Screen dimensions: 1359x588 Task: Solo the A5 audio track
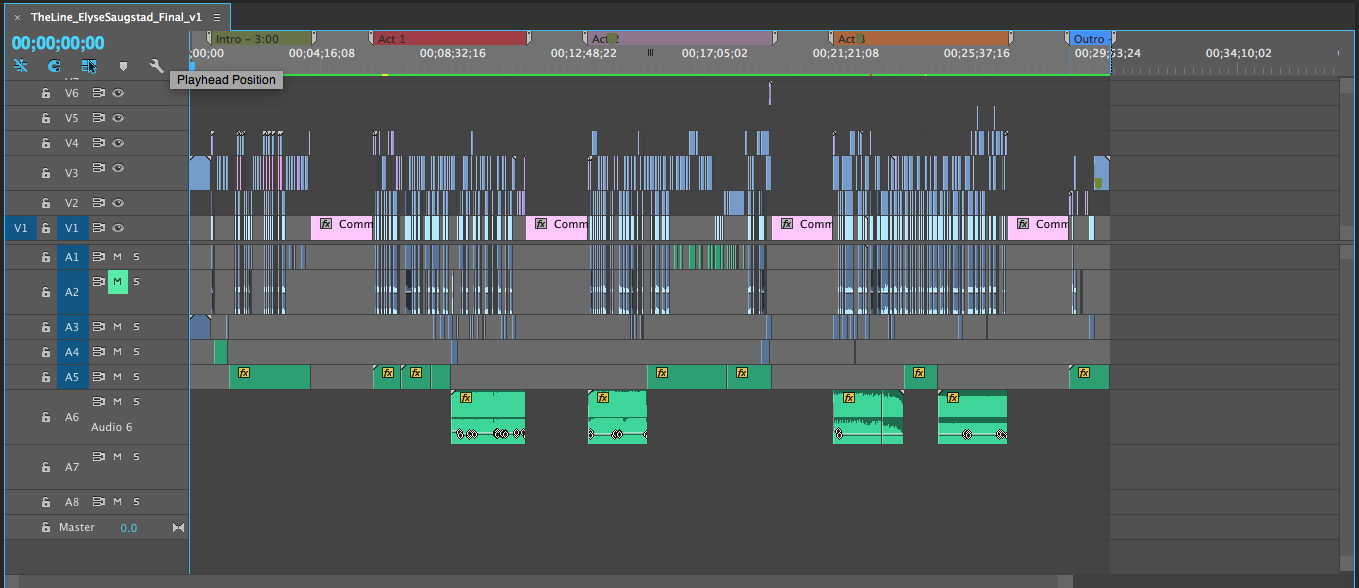coord(136,377)
